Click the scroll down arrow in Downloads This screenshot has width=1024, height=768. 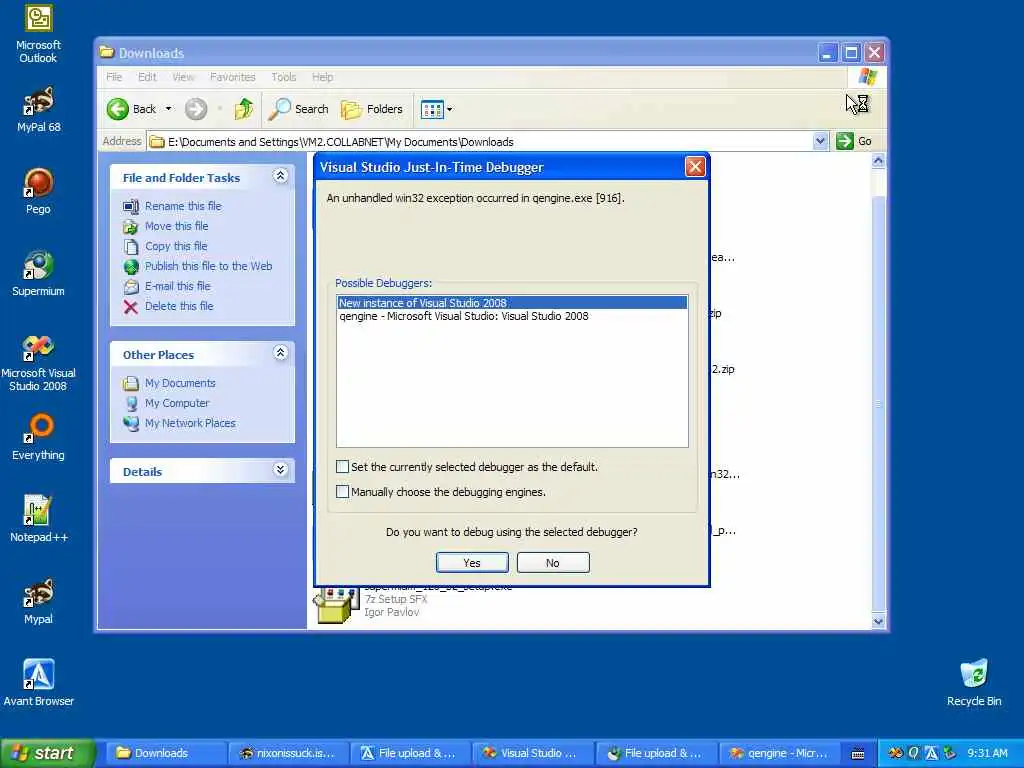click(878, 621)
